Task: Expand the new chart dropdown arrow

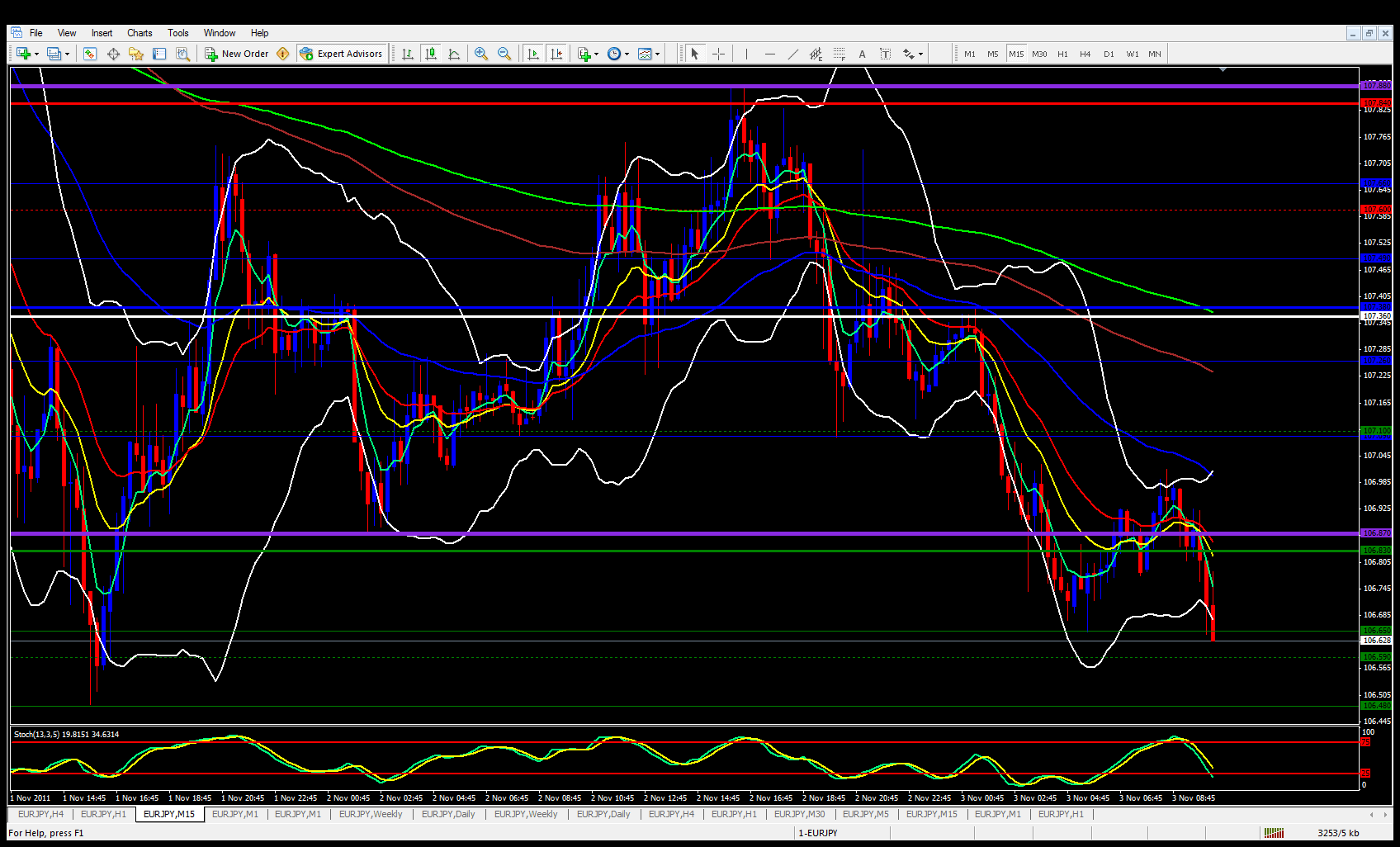Action: pos(36,54)
